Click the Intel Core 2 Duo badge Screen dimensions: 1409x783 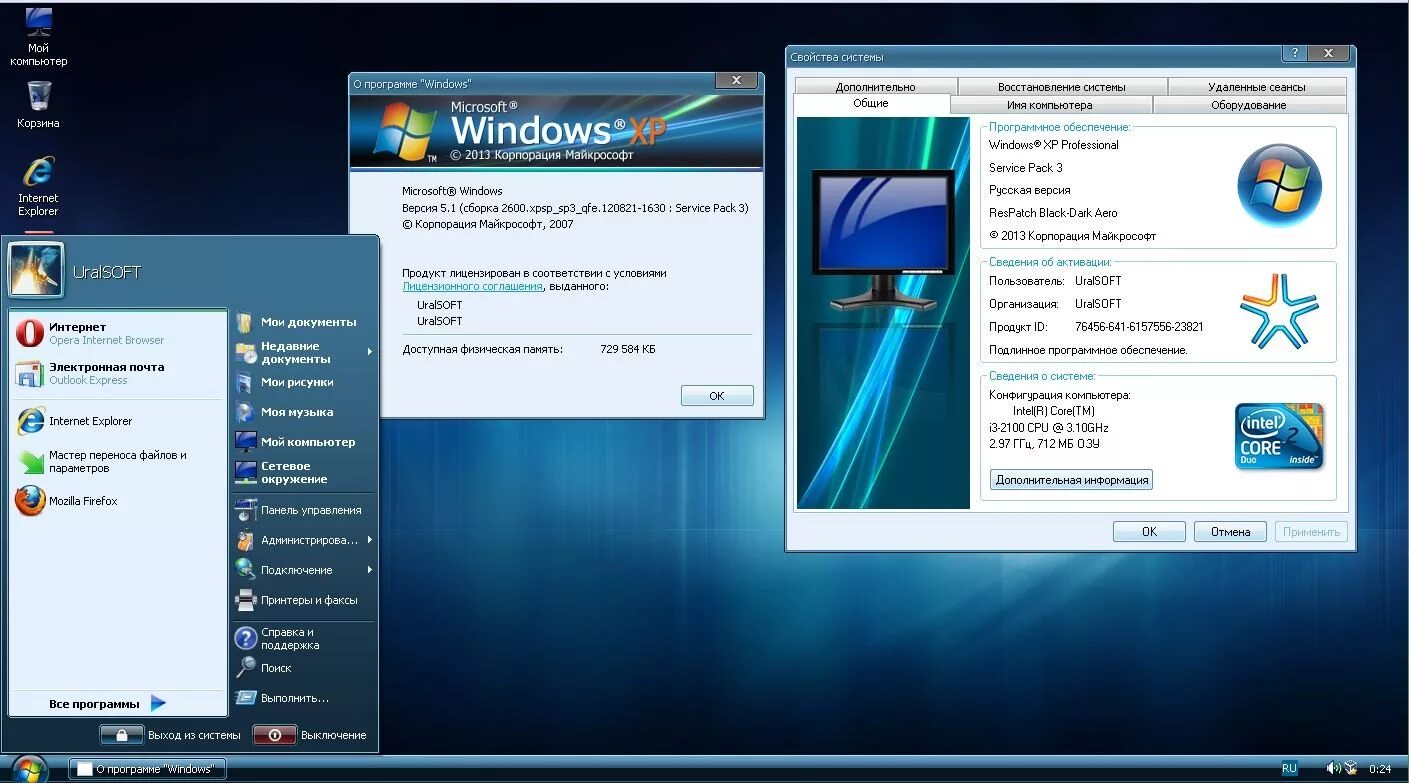tap(1279, 437)
